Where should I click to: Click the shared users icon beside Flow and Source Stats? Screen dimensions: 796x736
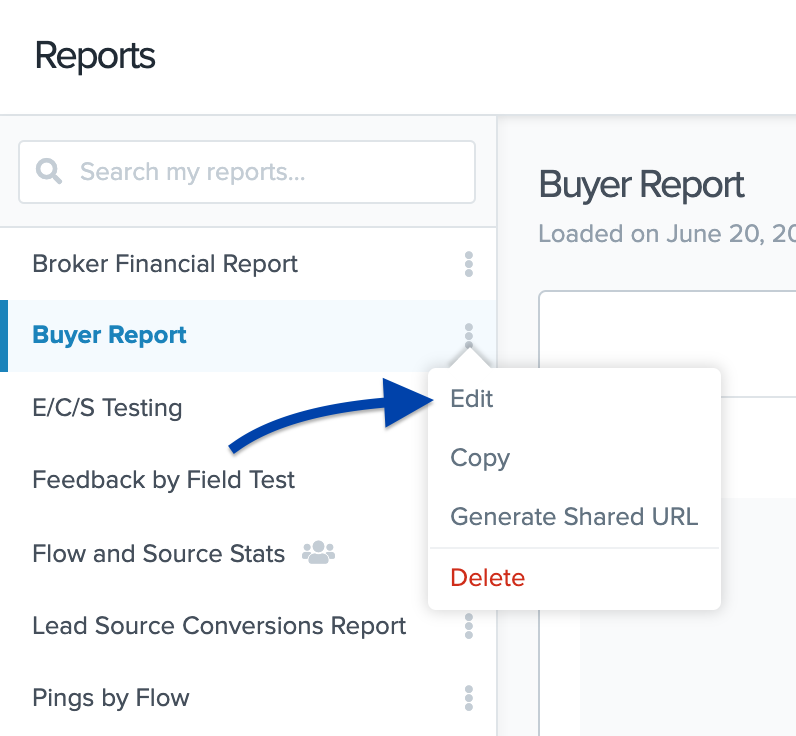319,553
